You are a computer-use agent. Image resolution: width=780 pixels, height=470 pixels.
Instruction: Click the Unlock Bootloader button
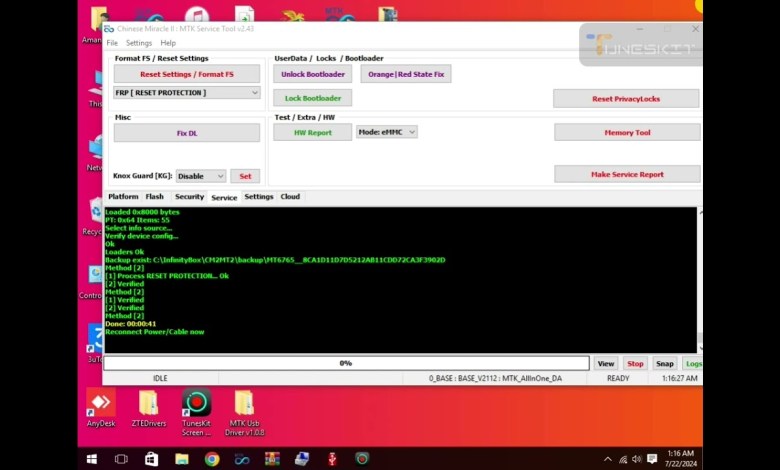point(313,74)
